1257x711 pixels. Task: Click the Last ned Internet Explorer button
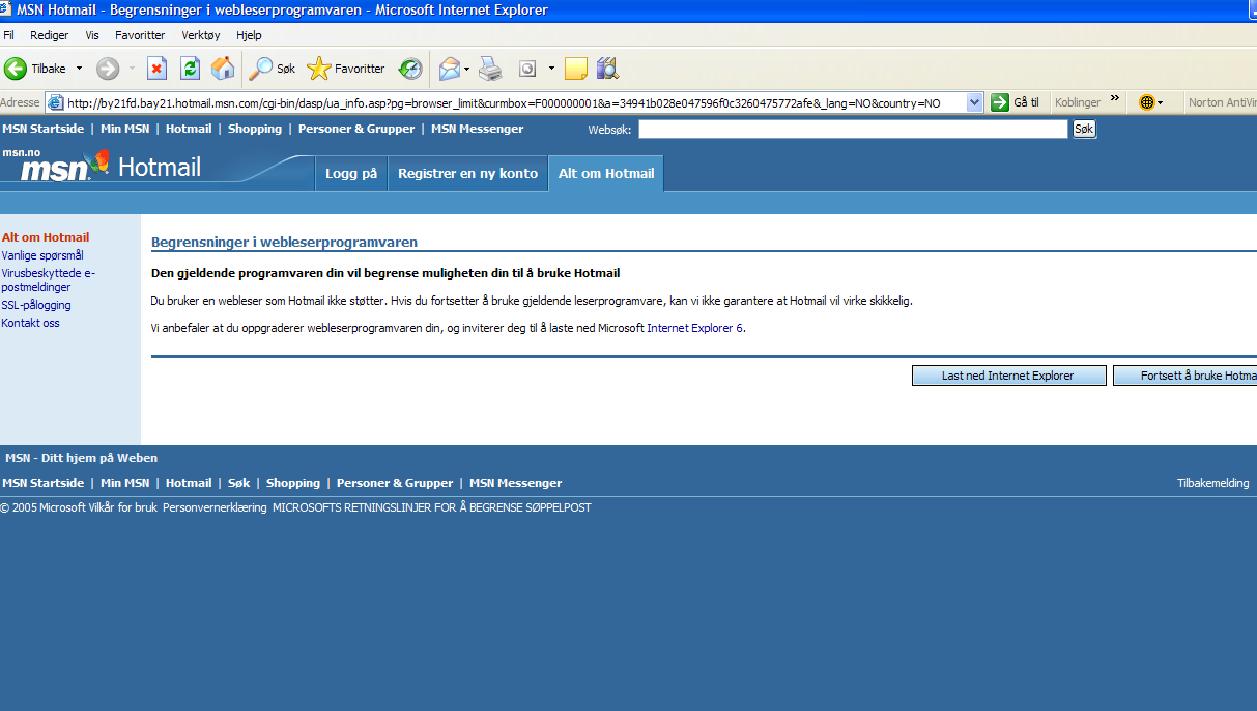click(1009, 376)
